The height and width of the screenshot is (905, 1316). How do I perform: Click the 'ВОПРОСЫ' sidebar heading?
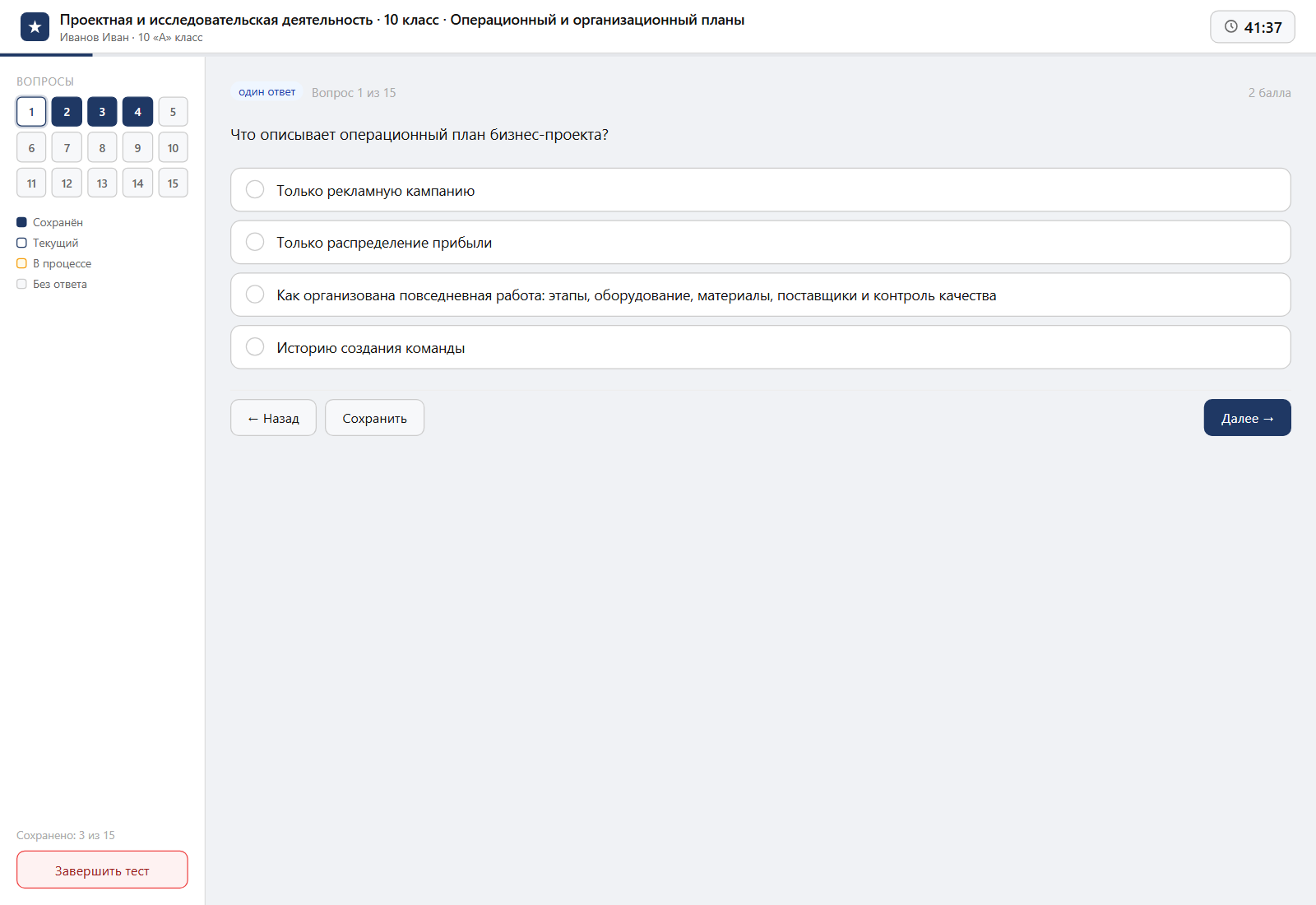(45, 81)
